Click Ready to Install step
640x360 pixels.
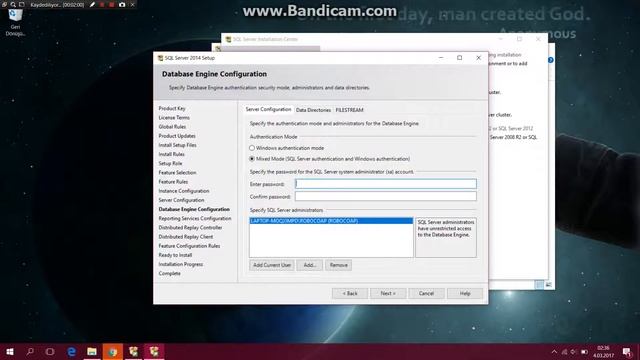[175, 255]
